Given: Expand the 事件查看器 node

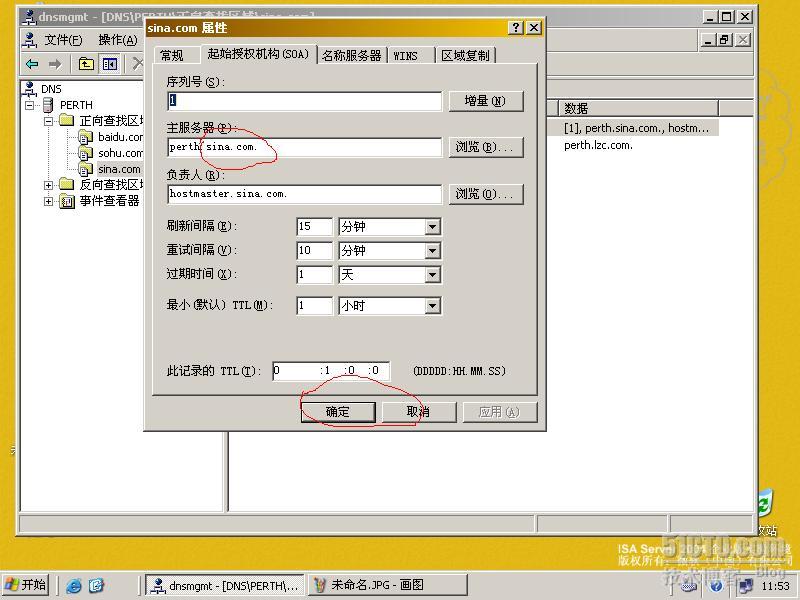Looking at the screenshot, I should 48,201.
